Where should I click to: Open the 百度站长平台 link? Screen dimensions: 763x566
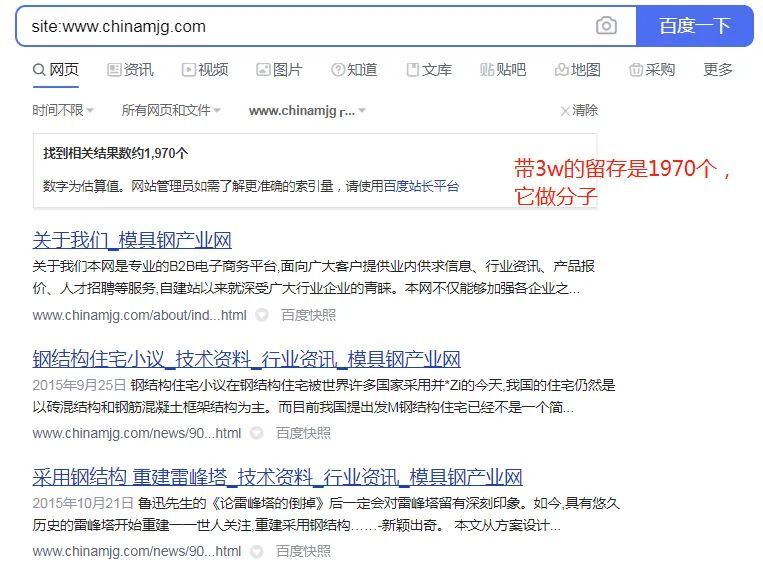[x=421, y=186]
